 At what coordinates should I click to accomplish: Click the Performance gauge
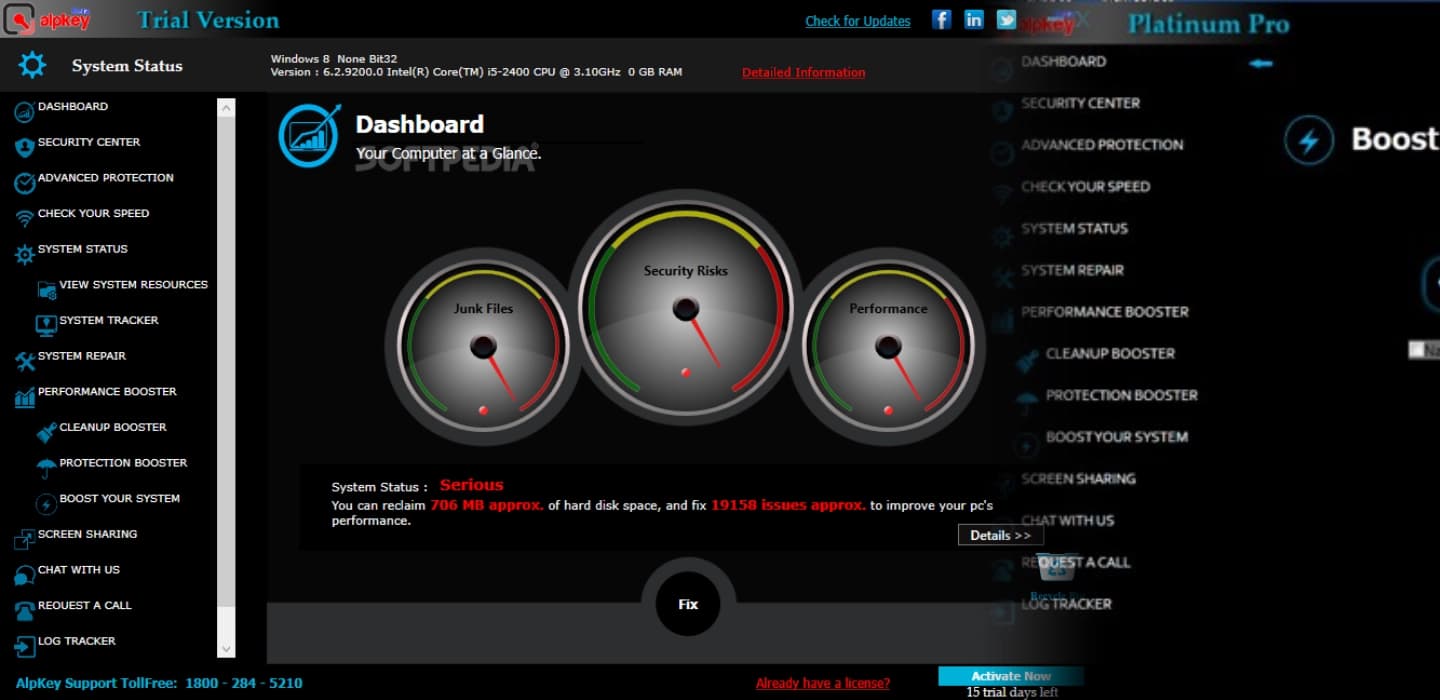click(x=888, y=347)
